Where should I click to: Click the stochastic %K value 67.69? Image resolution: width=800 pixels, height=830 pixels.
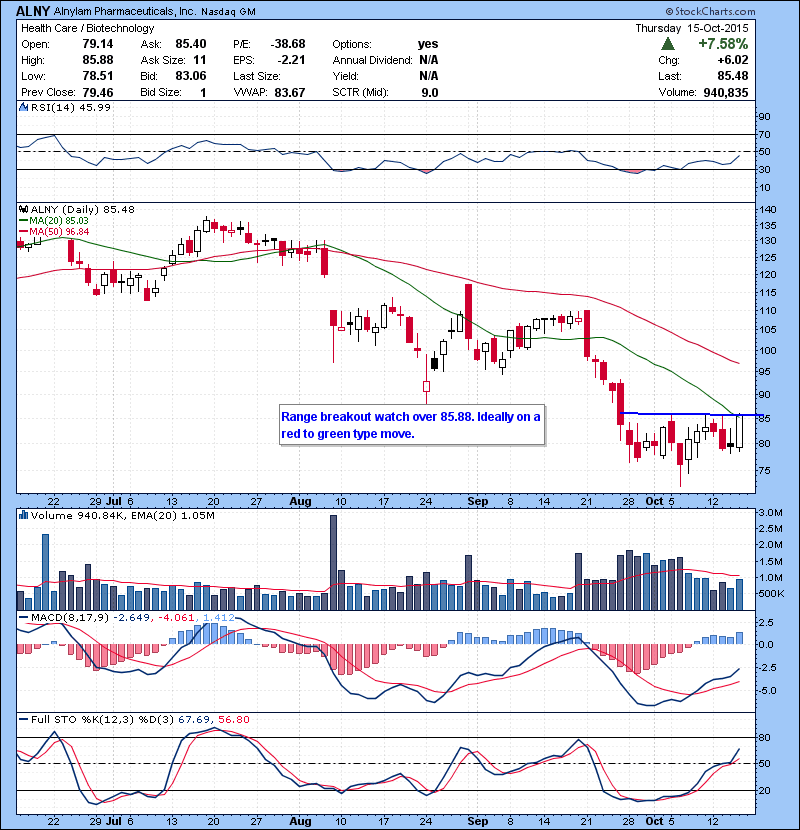193,719
